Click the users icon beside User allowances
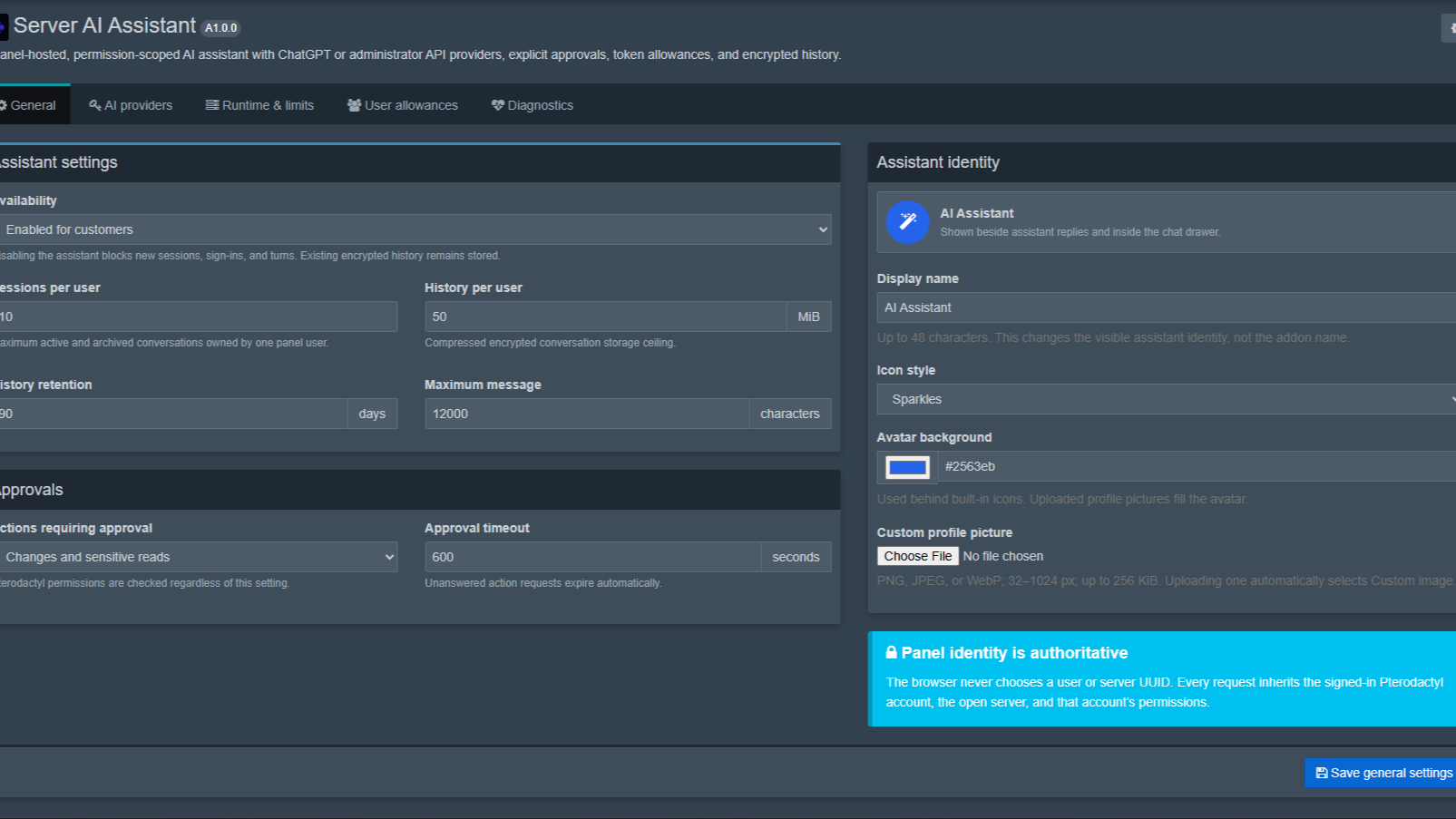Viewport: 1456px width, 819px height. 355,105
